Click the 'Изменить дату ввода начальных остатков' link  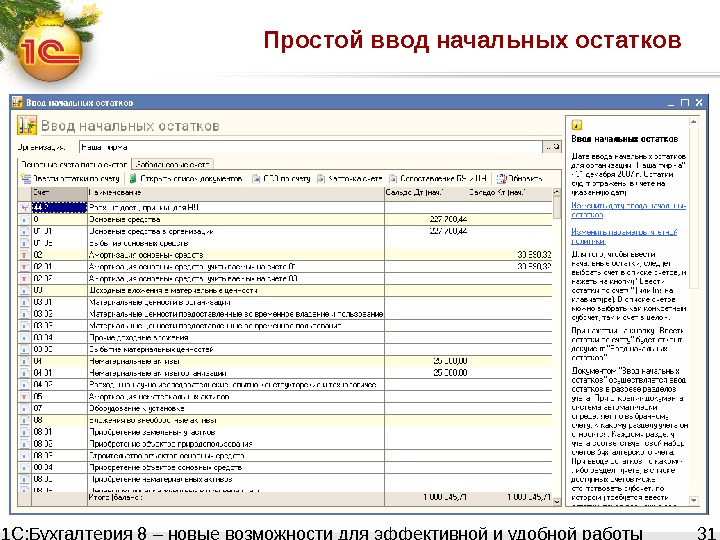click(628, 210)
